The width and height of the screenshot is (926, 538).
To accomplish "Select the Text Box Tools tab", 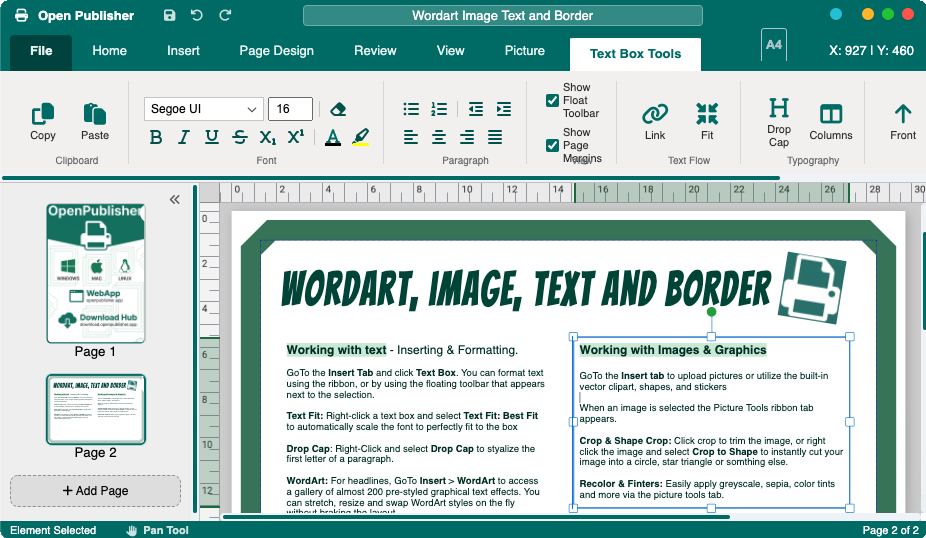I will click(635, 54).
